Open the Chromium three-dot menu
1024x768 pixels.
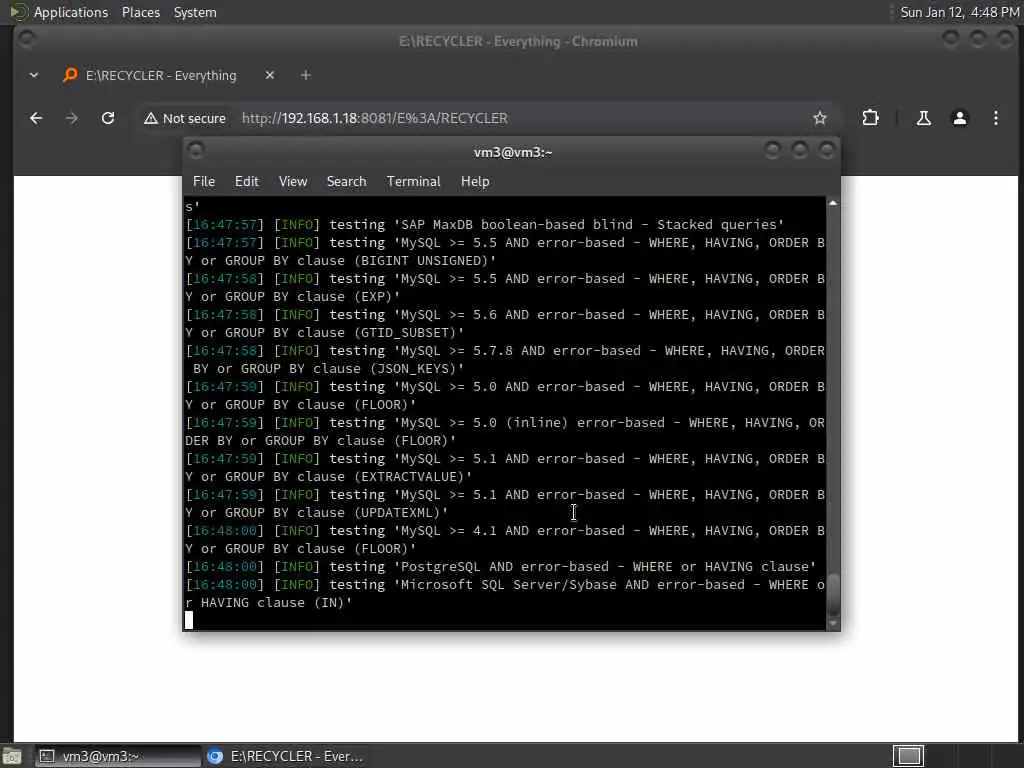click(995, 118)
